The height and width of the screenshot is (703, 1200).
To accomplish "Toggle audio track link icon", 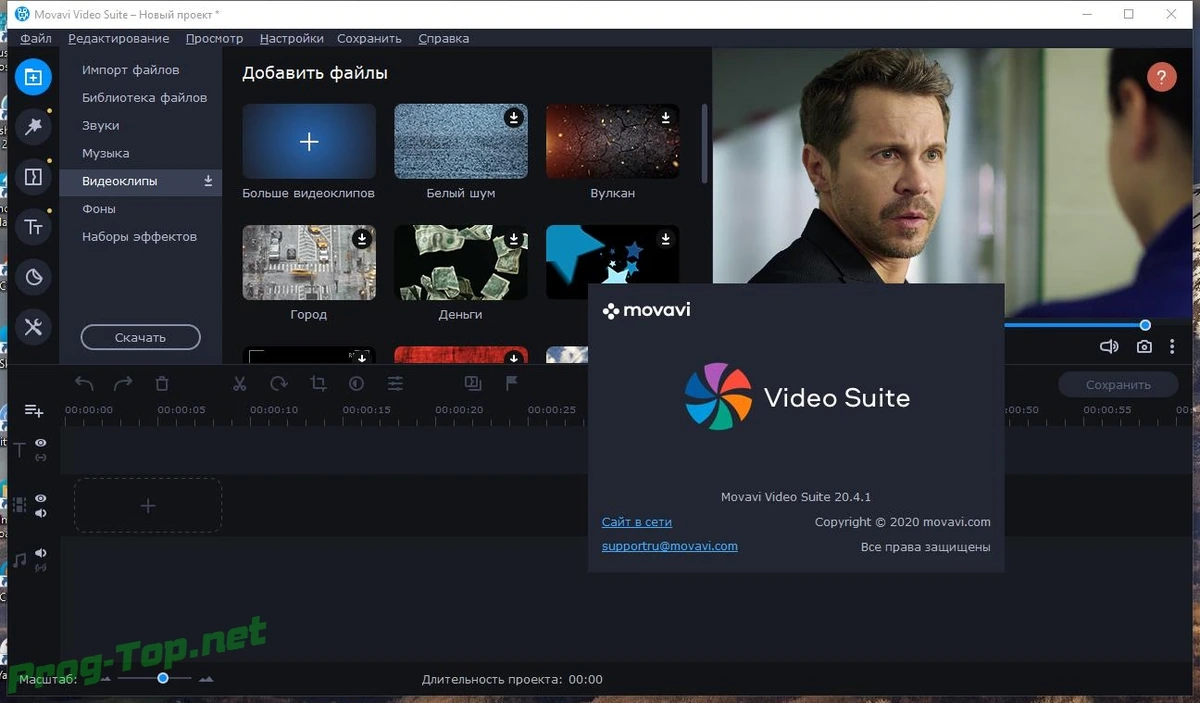I will [41, 568].
